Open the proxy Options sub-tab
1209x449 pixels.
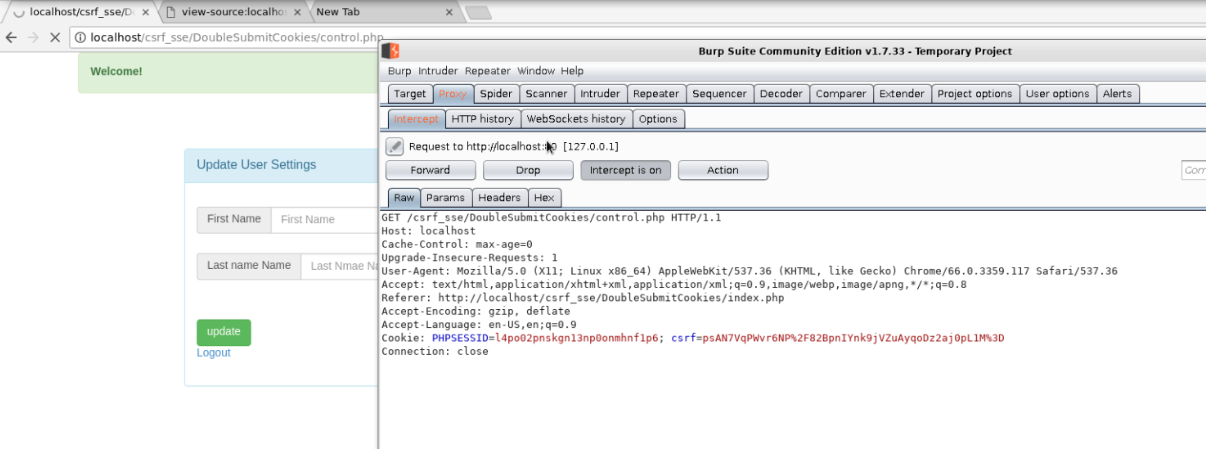[x=658, y=119]
